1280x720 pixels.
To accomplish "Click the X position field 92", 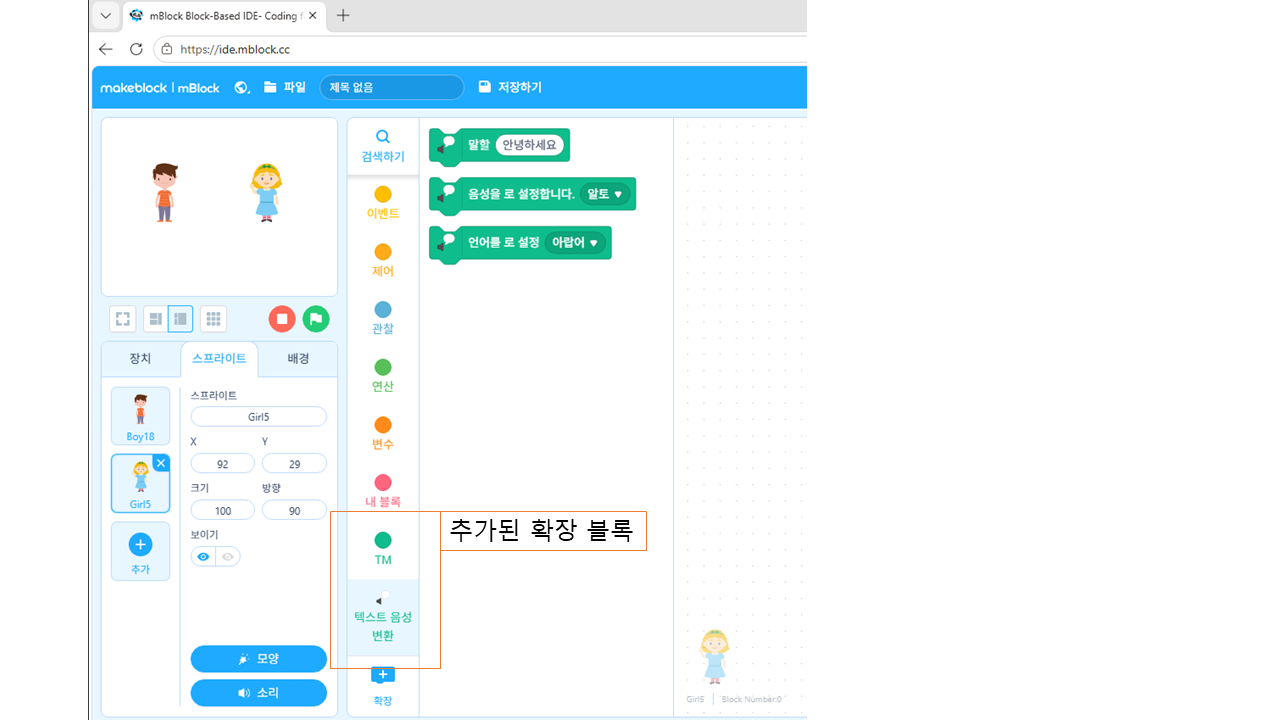I will click(x=223, y=464).
